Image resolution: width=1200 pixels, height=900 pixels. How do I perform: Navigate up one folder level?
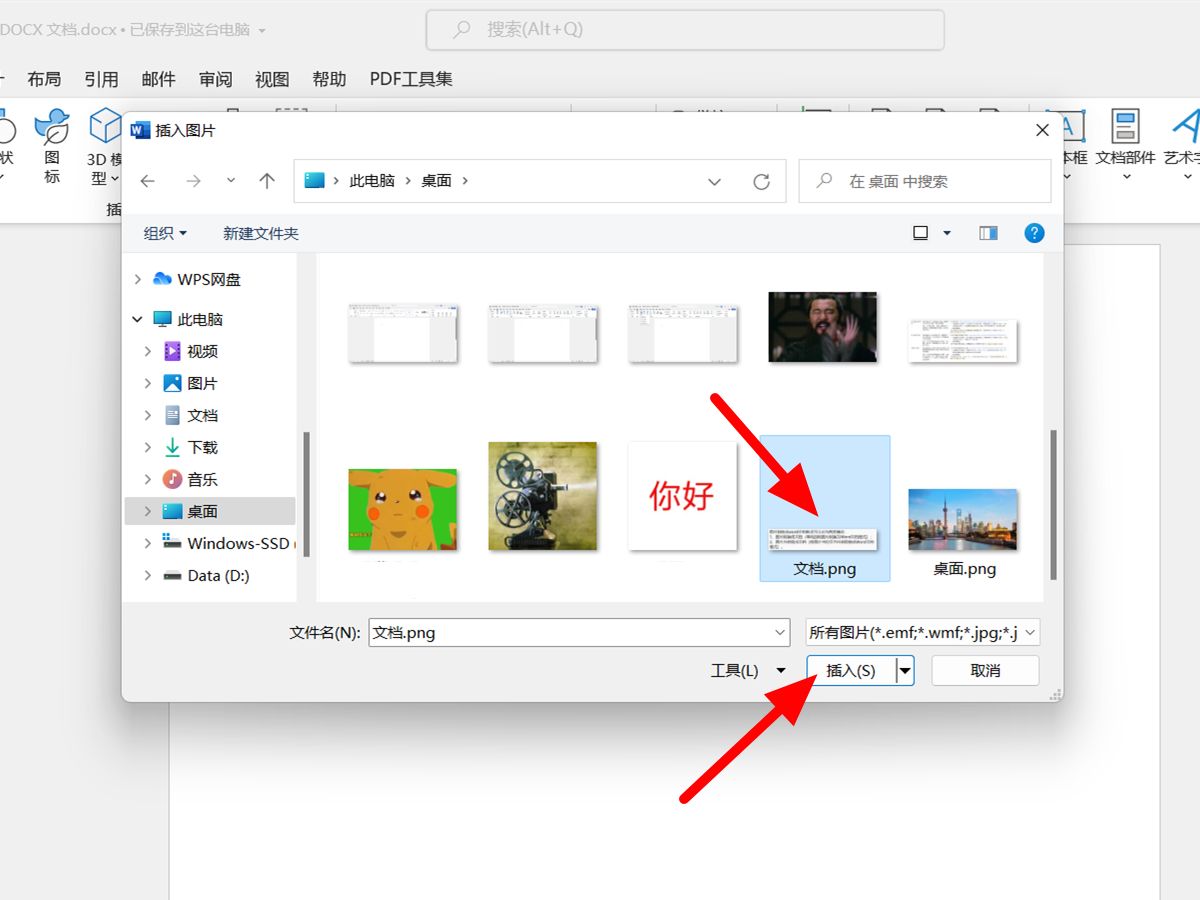click(x=266, y=181)
